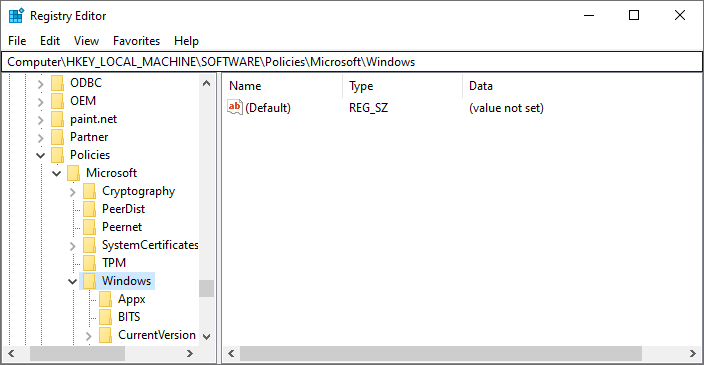The height and width of the screenshot is (365, 704).
Task: Select the CurrentVersion folder icon
Action: [x=106, y=335]
